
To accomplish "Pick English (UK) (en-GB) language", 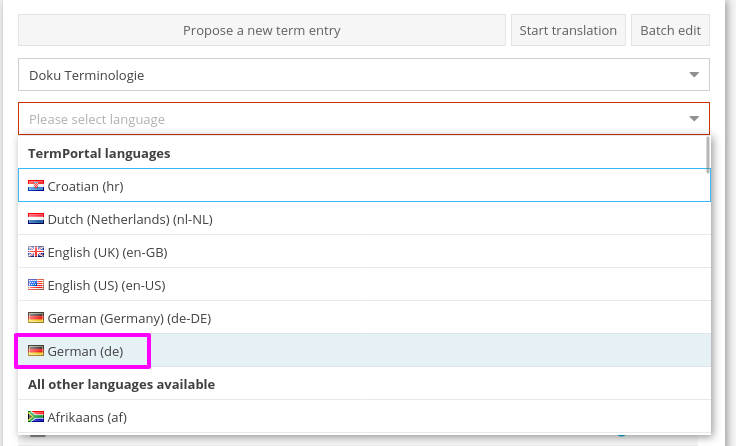I will click(115, 252).
